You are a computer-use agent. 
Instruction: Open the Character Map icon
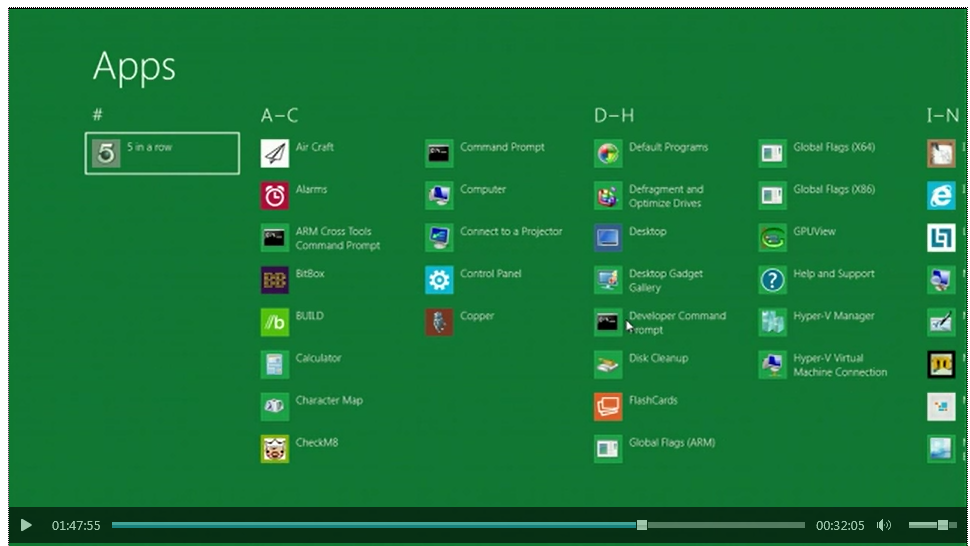275,407
